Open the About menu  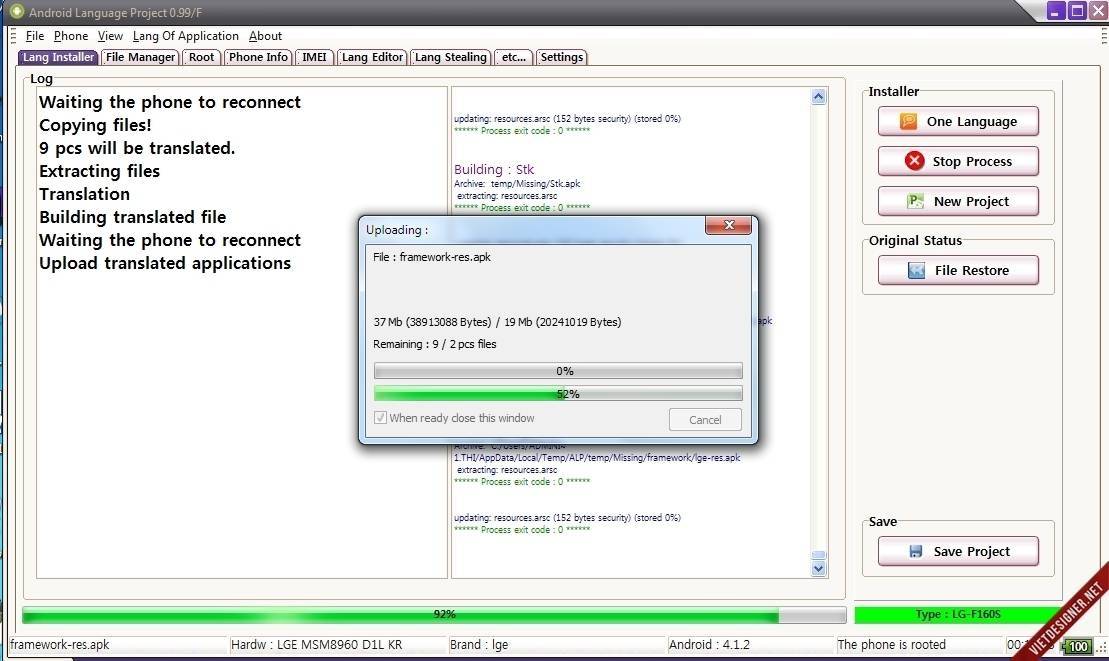pyautogui.click(x=265, y=36)
